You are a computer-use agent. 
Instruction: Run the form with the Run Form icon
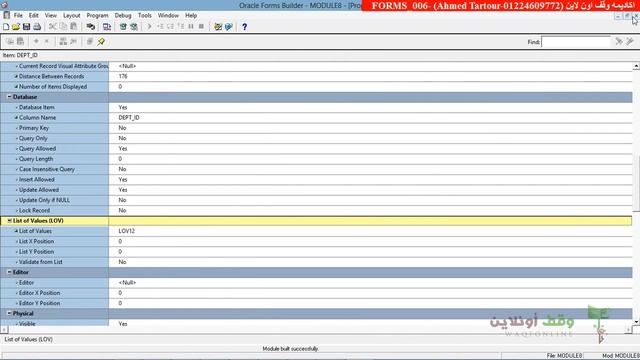click(107, 27)
